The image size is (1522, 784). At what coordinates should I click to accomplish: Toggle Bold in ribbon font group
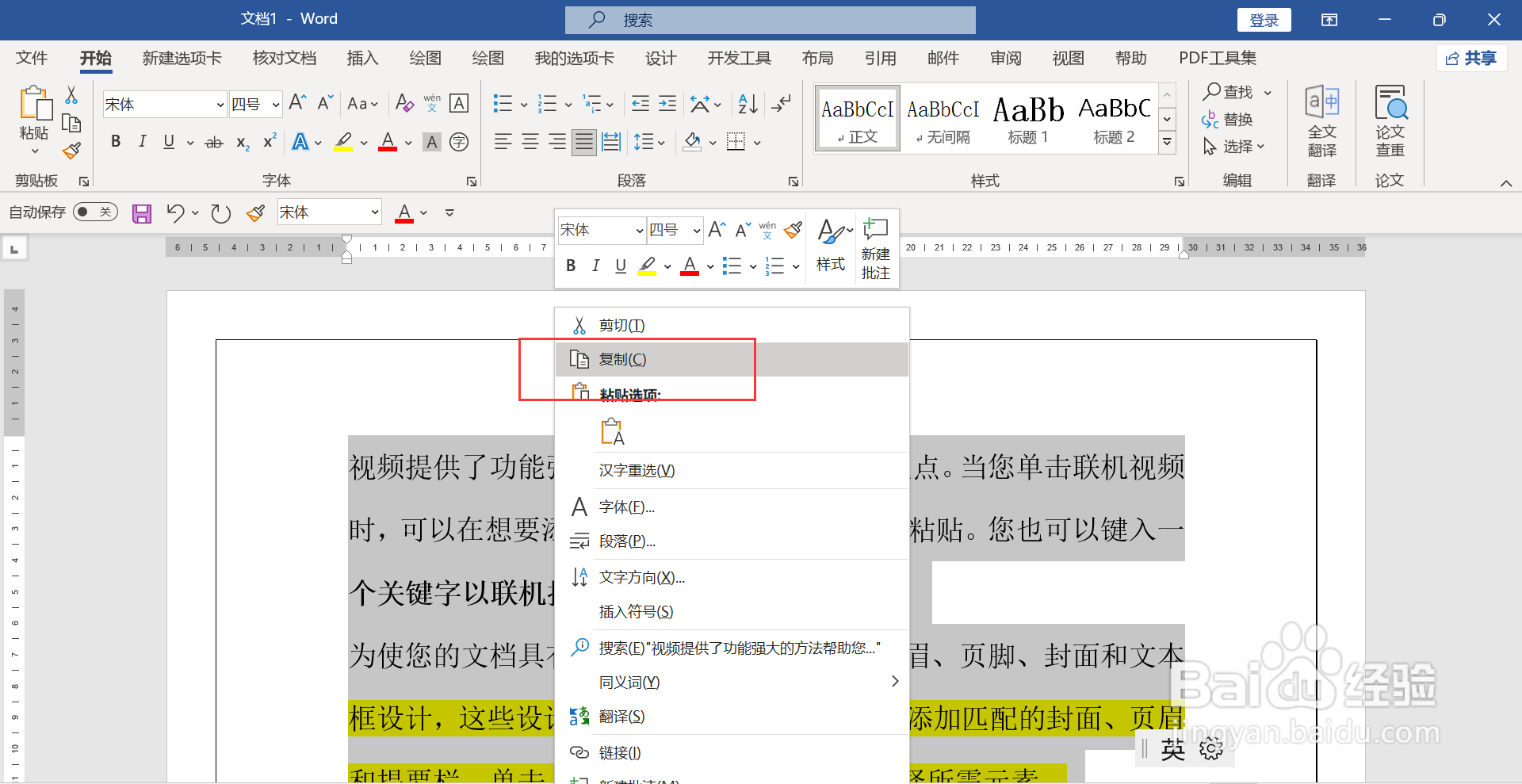pos(116,142)
